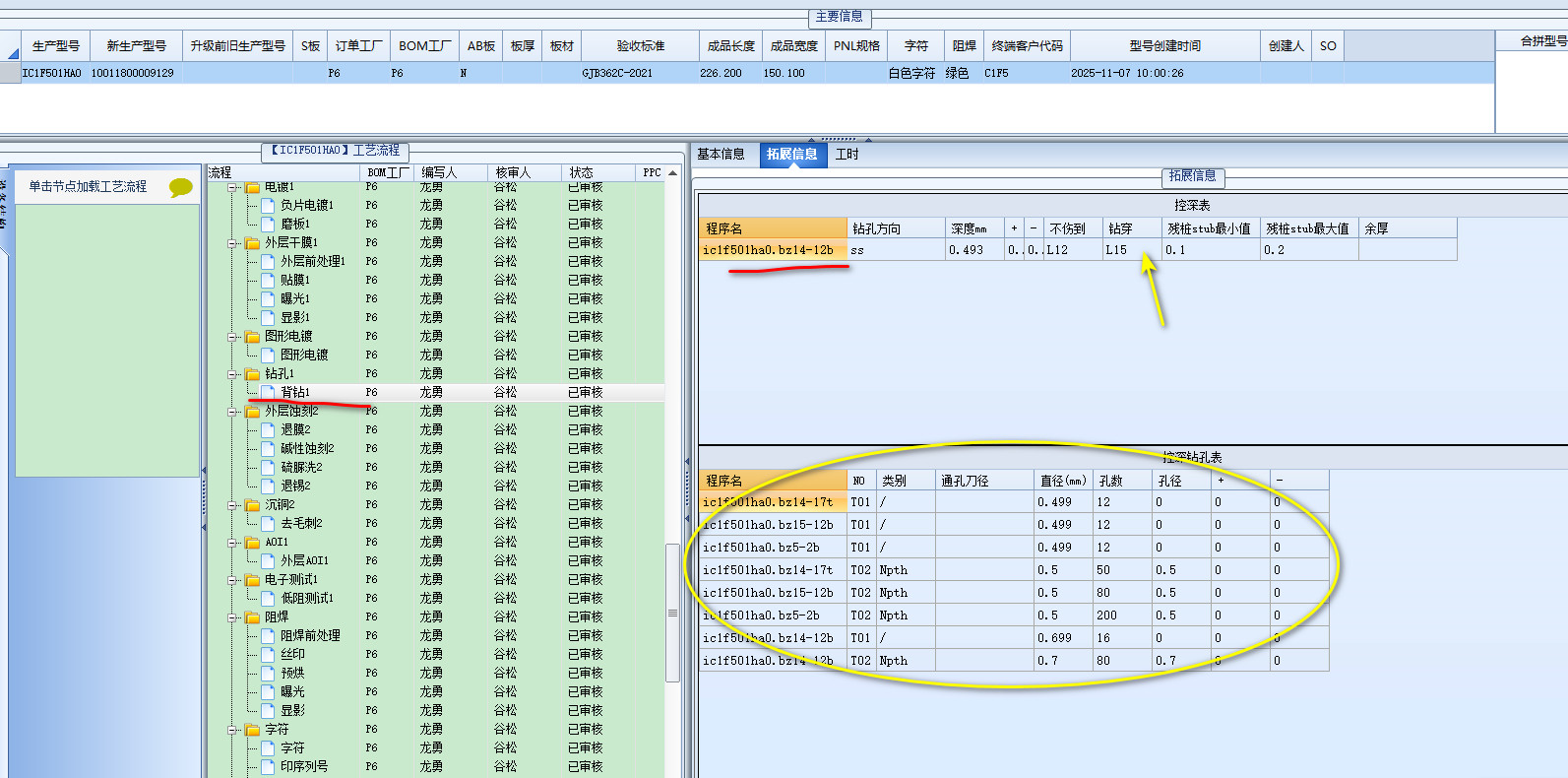The width and height of the screenshot is (1568, 778).
Task: Click the GJB362C-2021 cell
Action: 641,73
